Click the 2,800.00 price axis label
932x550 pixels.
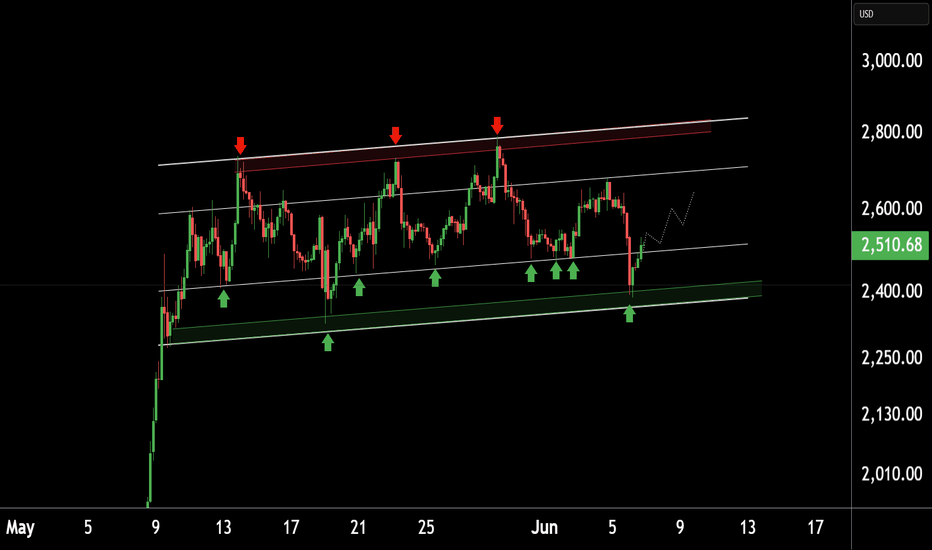(892, 131)
